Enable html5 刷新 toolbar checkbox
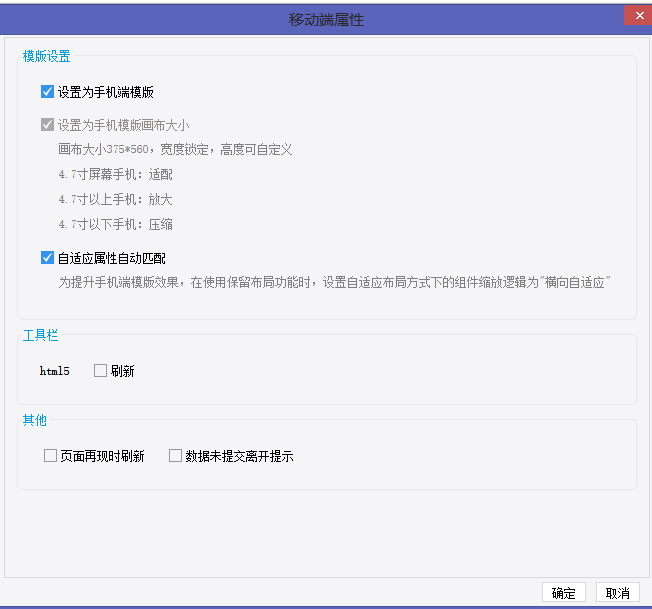 (100, 370)
